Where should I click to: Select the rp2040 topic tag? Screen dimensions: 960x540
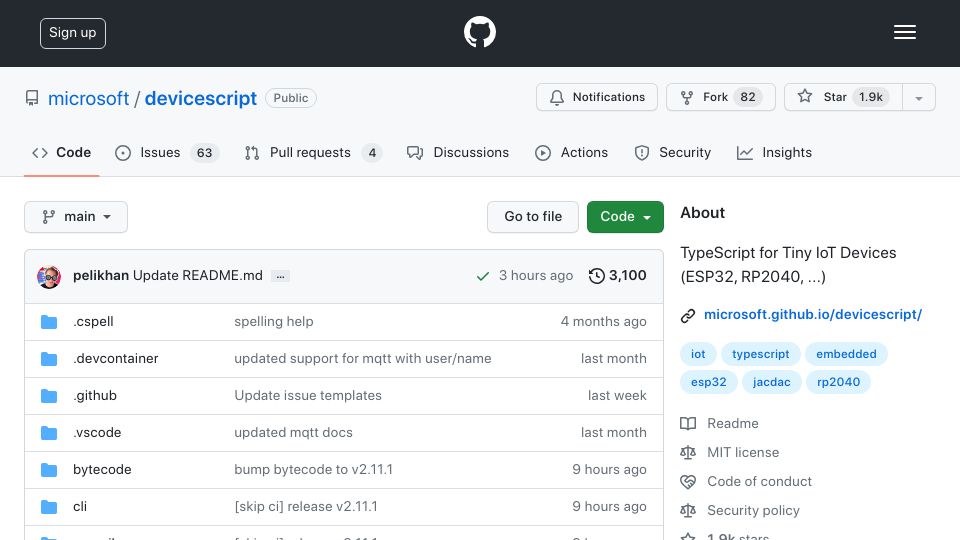tap(838, 382)
